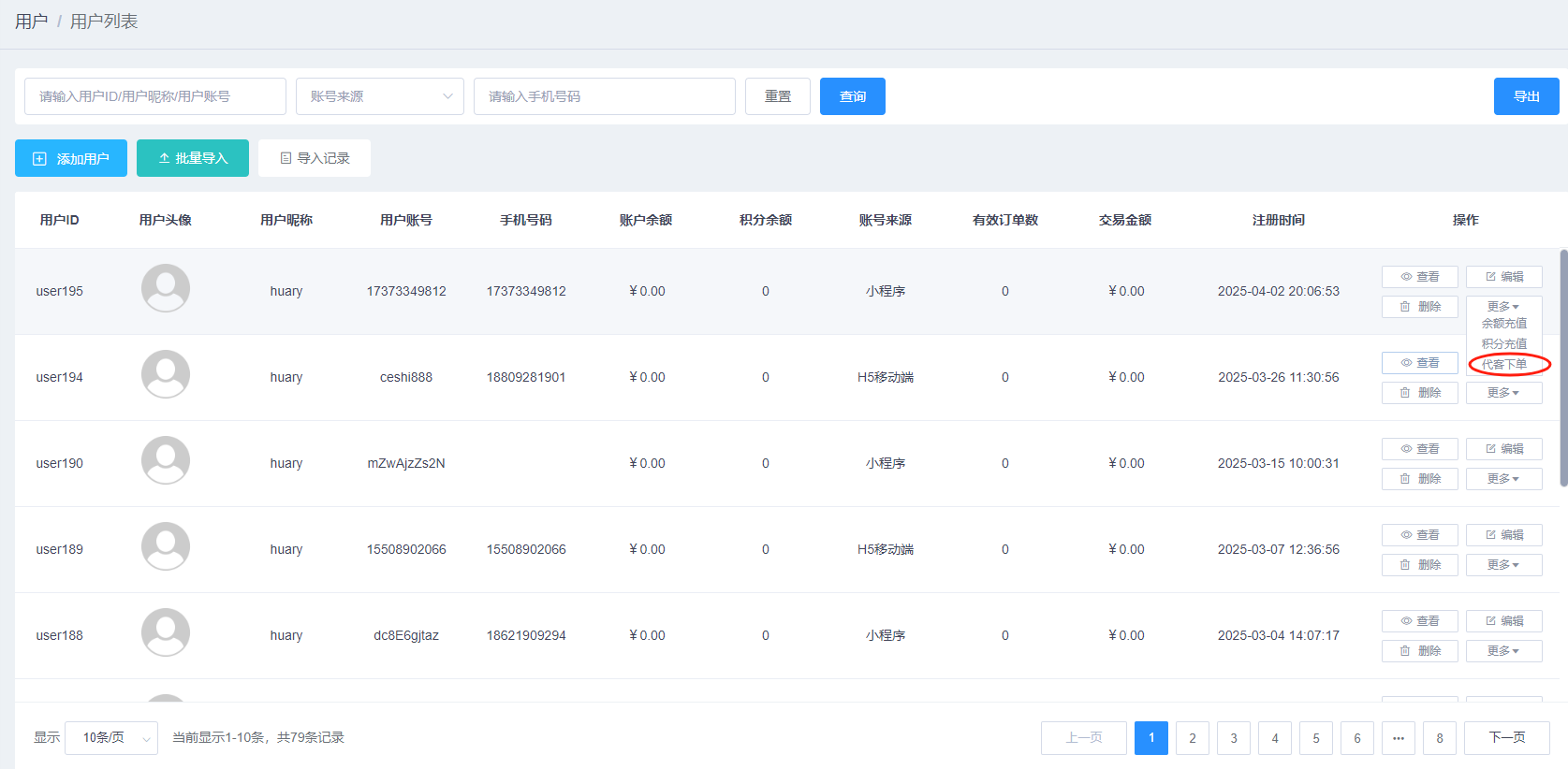
Task: Click user190 avatar thumbnail
Action: 166,460
